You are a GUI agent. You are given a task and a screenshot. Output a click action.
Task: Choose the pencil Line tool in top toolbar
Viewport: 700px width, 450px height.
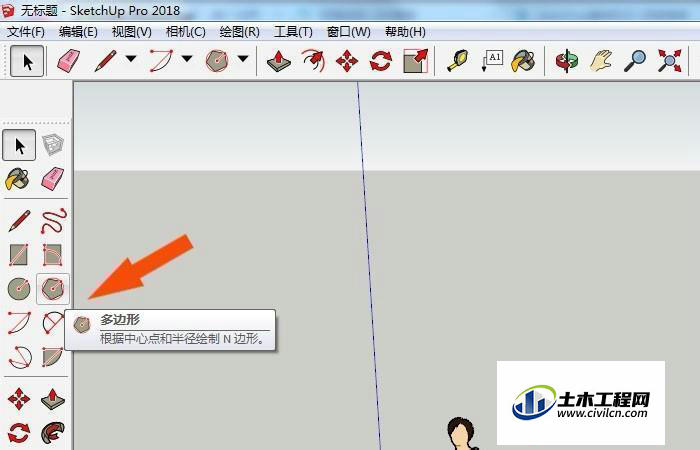[105, 61]
